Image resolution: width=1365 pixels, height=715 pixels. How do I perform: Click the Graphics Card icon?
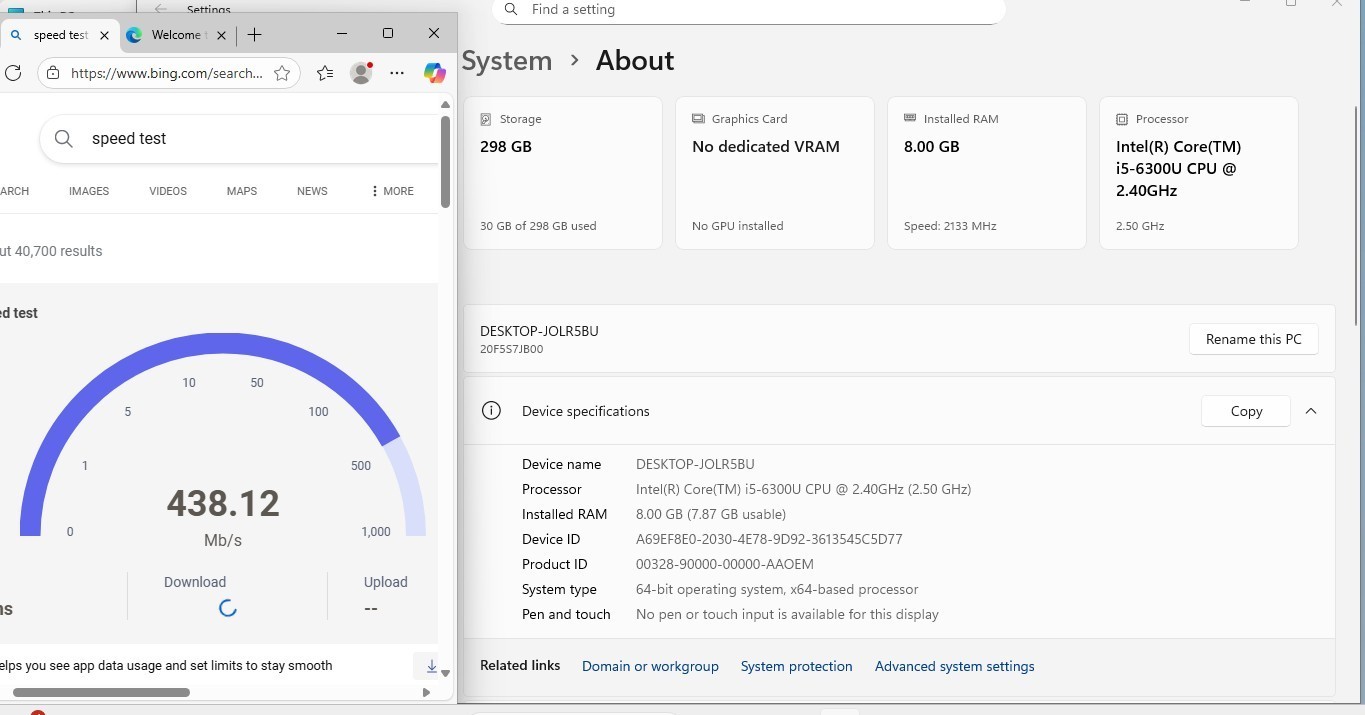[x=698, y=119]
